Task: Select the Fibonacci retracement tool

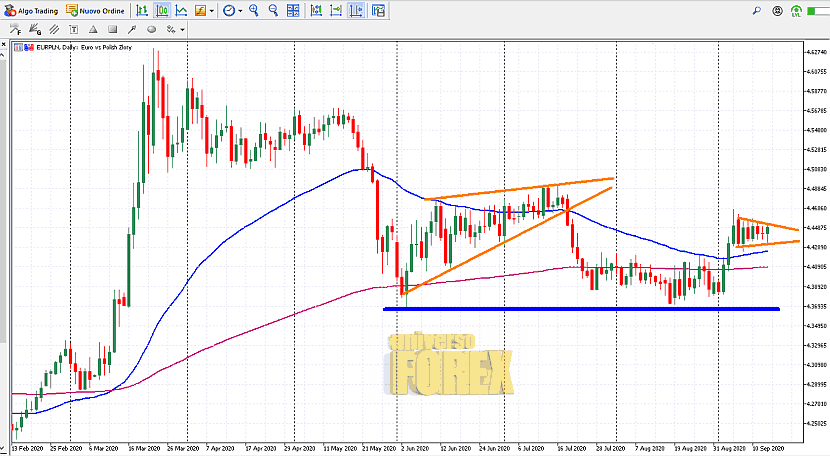Action: pos(15,30)
